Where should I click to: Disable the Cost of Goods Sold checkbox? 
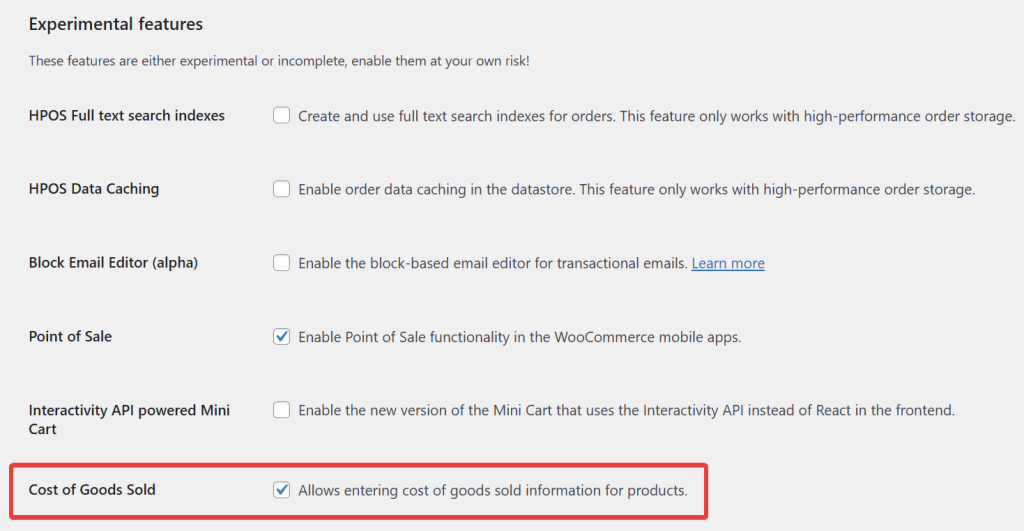282,490
